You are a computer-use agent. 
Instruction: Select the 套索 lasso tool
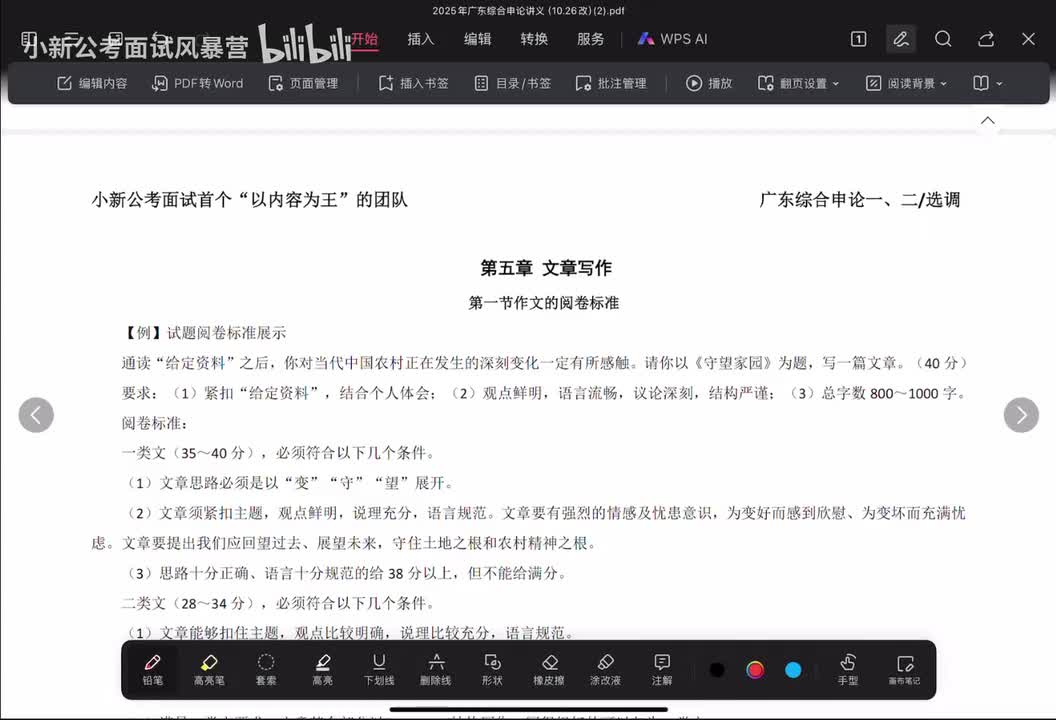[x=266, y=669]
